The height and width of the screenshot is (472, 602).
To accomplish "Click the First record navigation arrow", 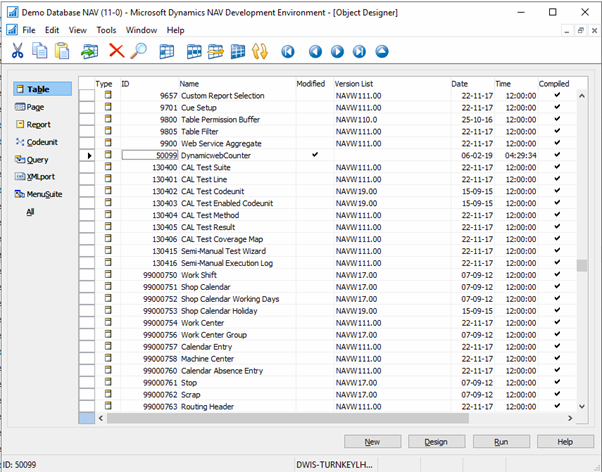I will (288, 50).
